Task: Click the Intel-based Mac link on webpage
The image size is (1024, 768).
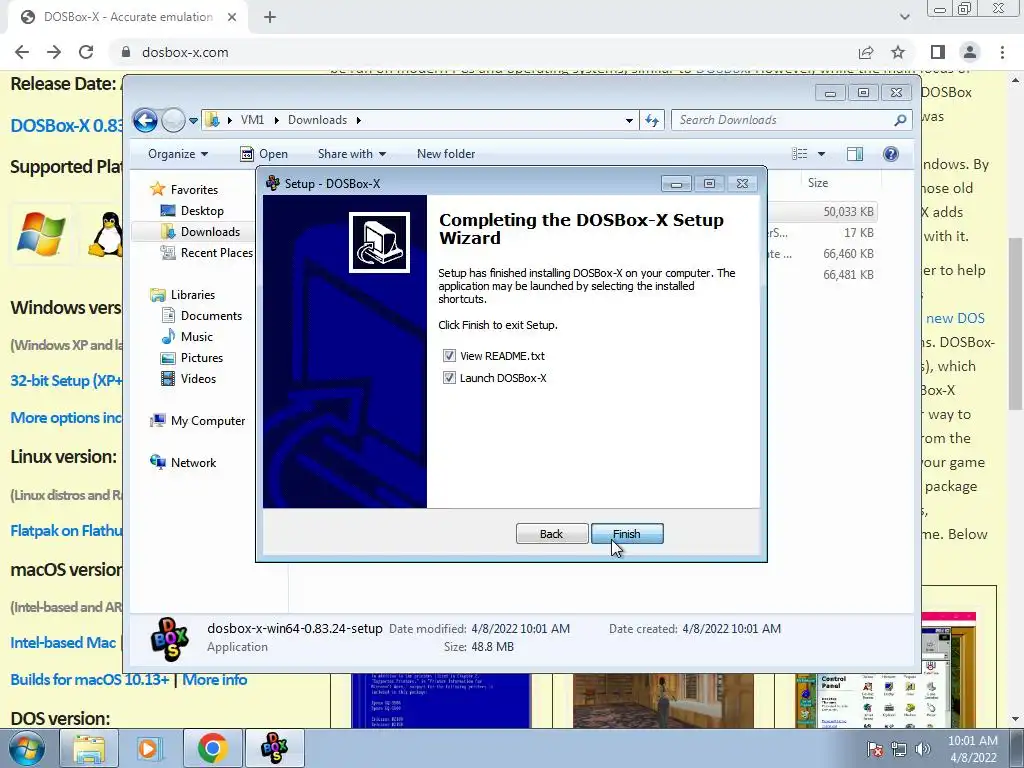Action: pos(63,643)
